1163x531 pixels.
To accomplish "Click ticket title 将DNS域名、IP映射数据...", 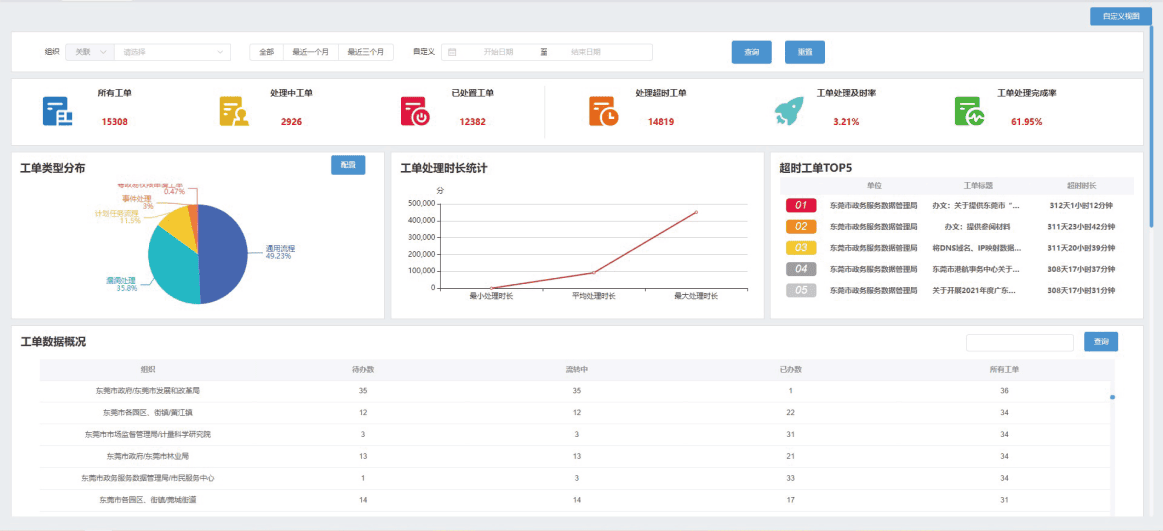I will [977, 248].
